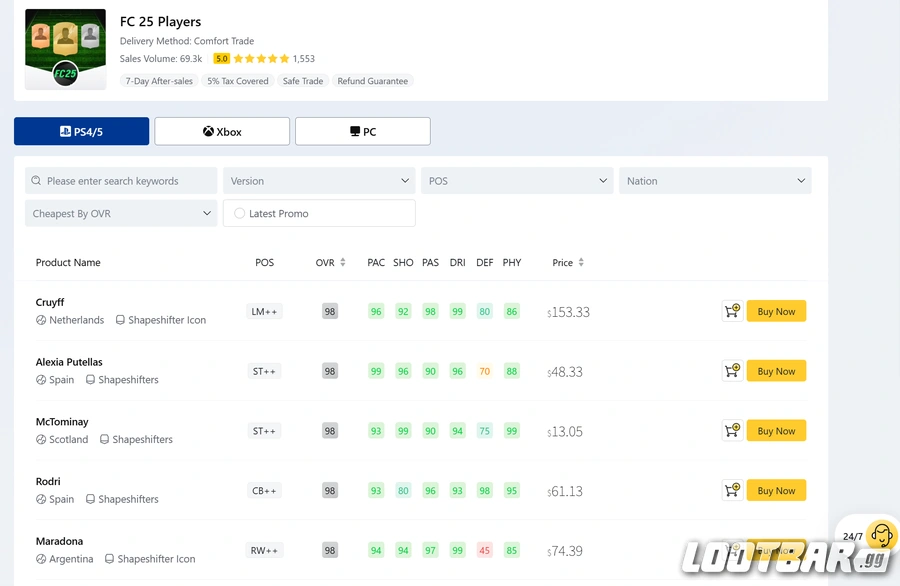Expand Cheapest By OVR dropdown
This screenshot has width=900, height=586.
[x=121, y=214]
